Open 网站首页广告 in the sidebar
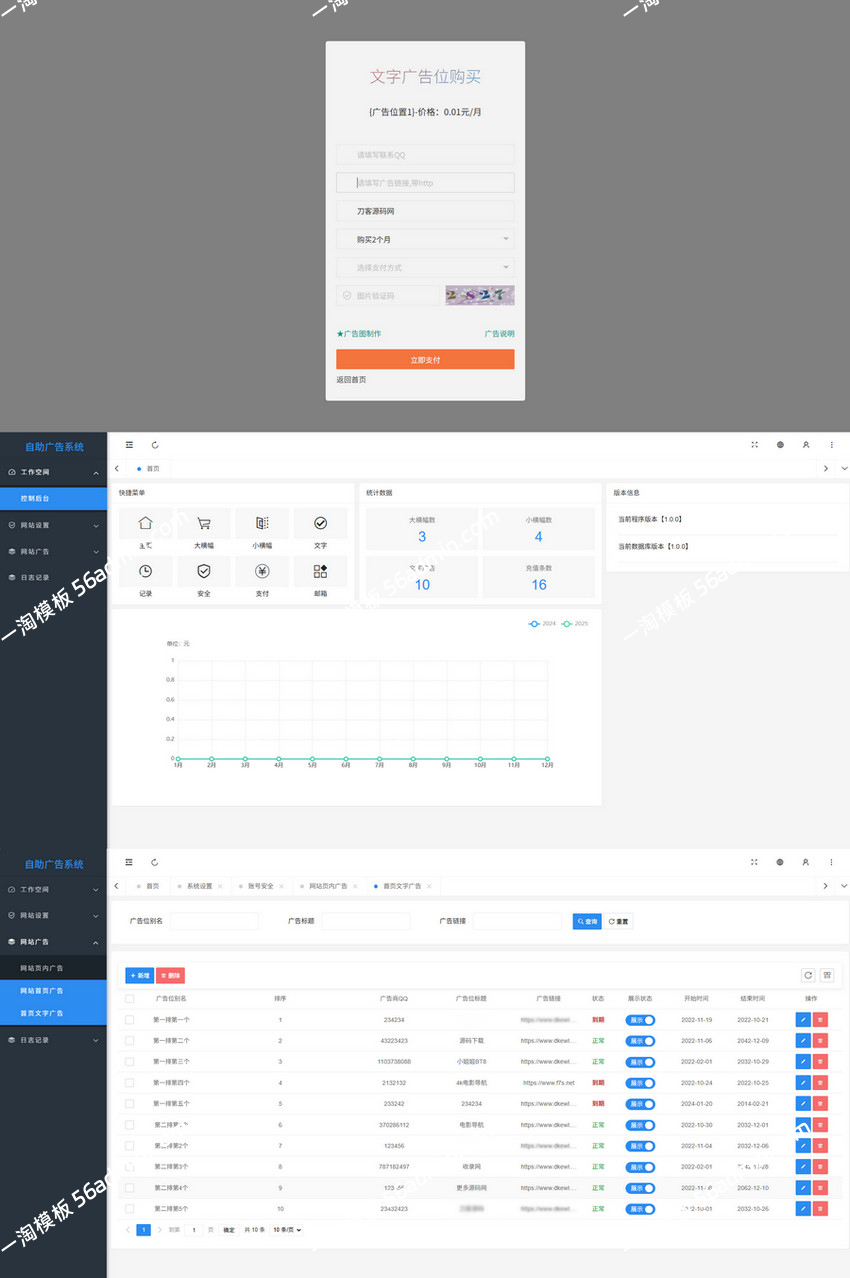 (53, 991)
